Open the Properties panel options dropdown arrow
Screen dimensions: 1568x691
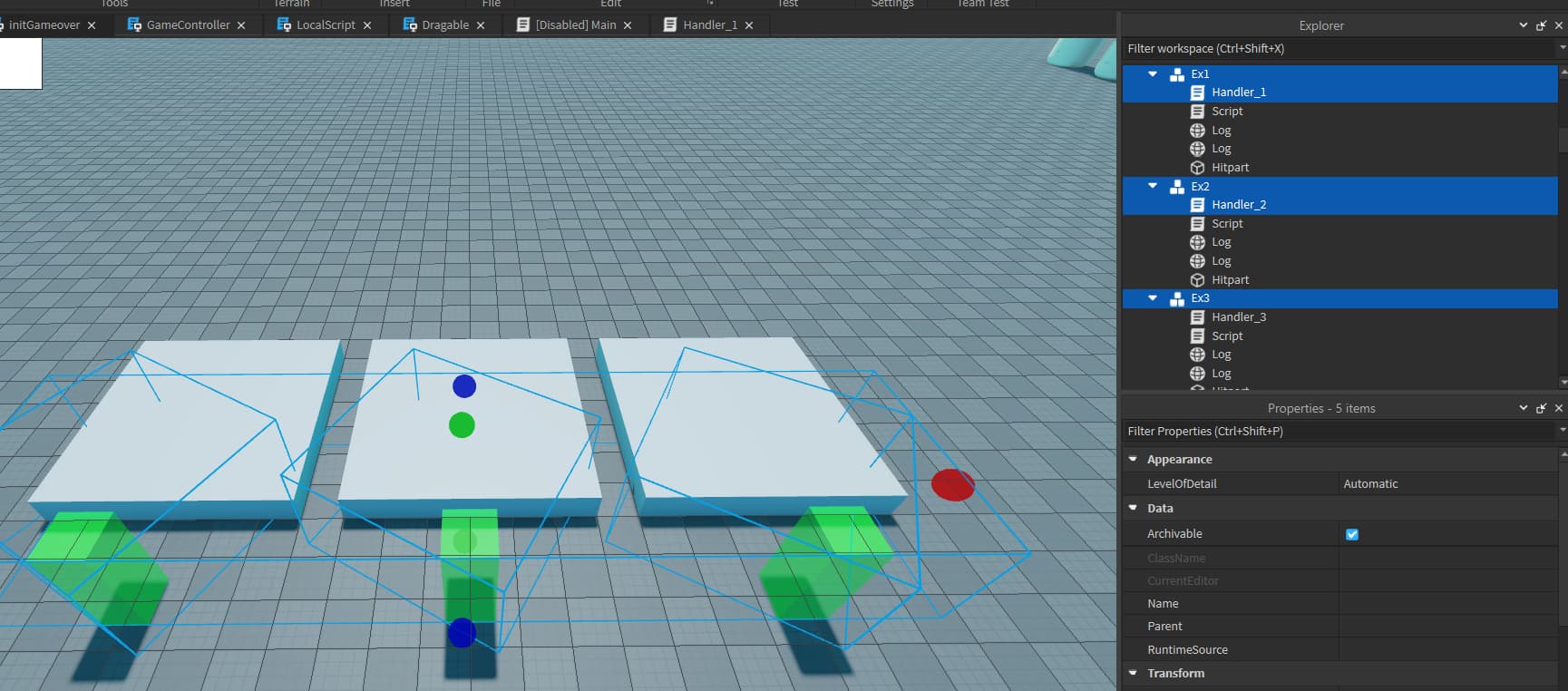click(1524, 408)
